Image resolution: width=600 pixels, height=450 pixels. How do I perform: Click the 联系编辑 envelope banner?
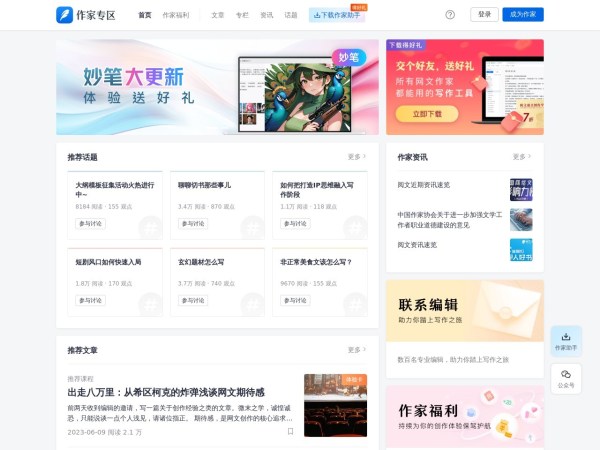[x=464, y=310]
